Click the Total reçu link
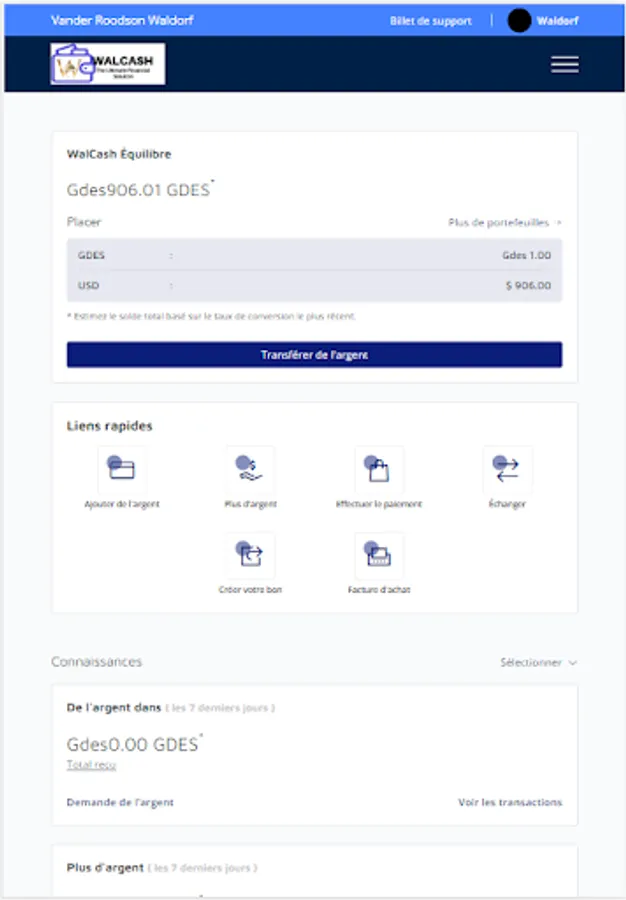626x900 pixels. [x=91, y=764]
